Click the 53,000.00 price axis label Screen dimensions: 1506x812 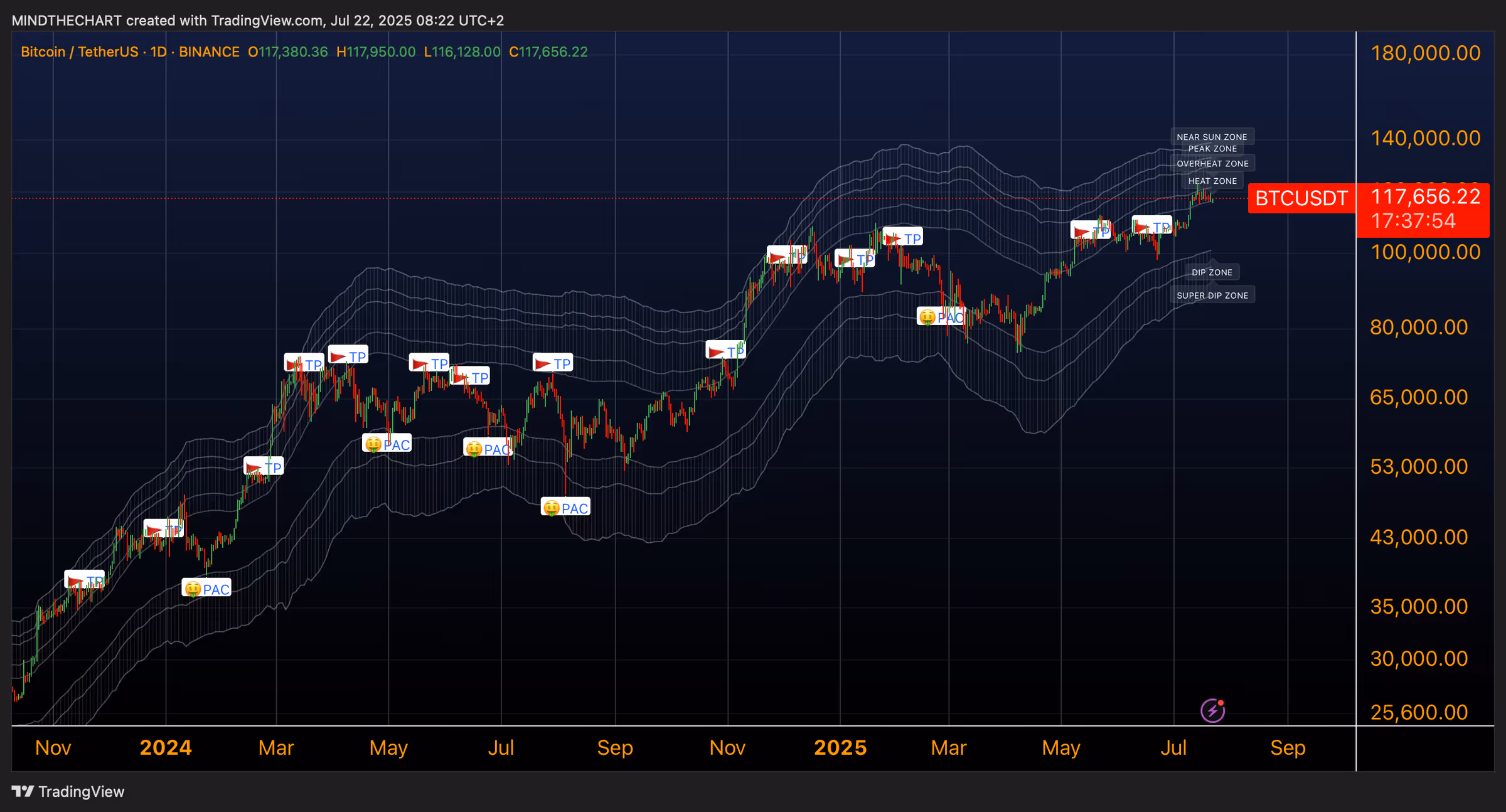(x=1419, y=466)
